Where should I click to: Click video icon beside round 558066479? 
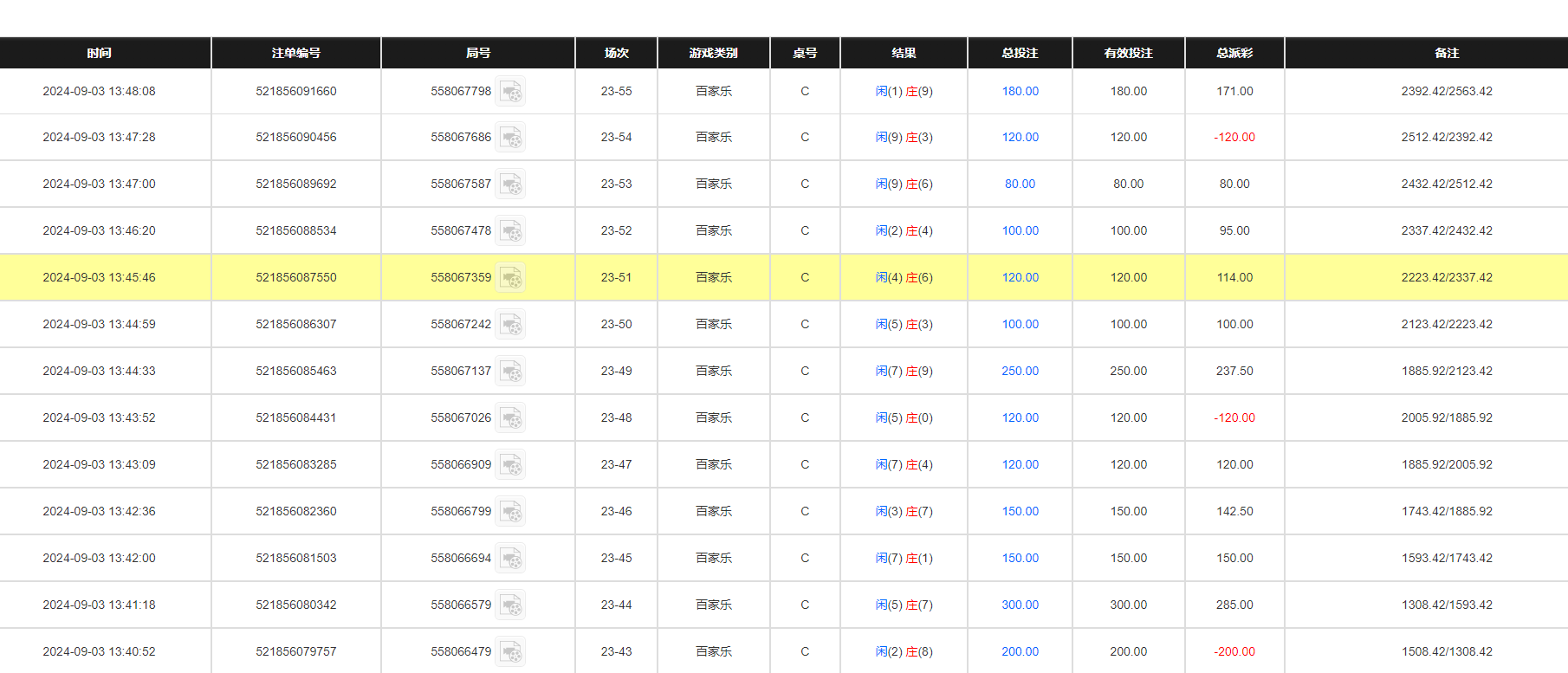[510, 652]
